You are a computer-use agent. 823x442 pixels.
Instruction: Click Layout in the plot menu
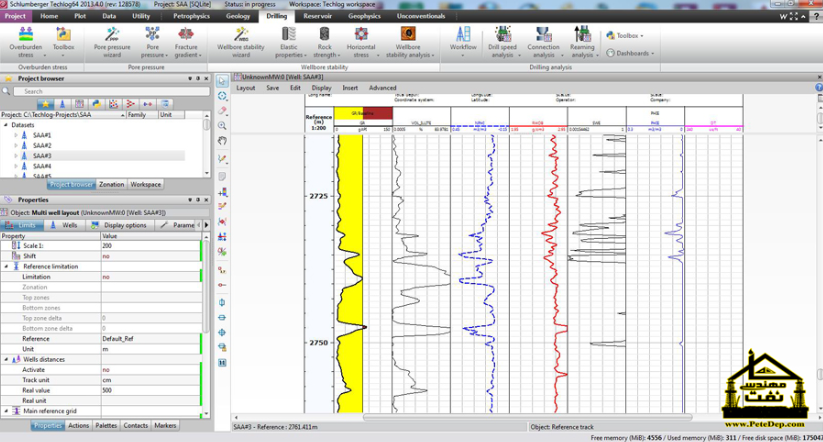pyautogui.click(x=245, y=88)
